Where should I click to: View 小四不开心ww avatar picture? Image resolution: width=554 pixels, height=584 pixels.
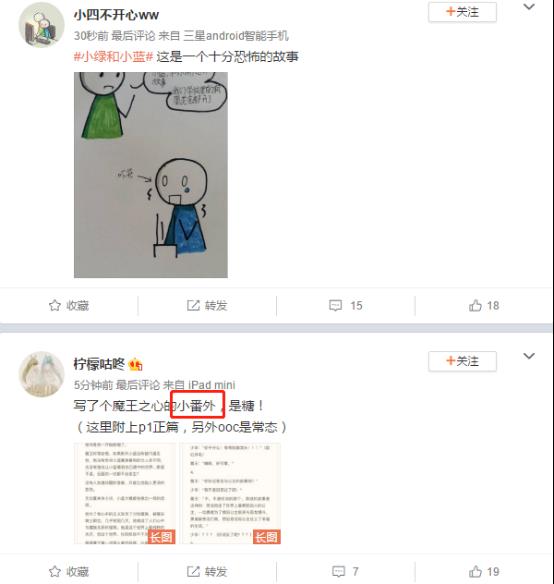point(41,25)
